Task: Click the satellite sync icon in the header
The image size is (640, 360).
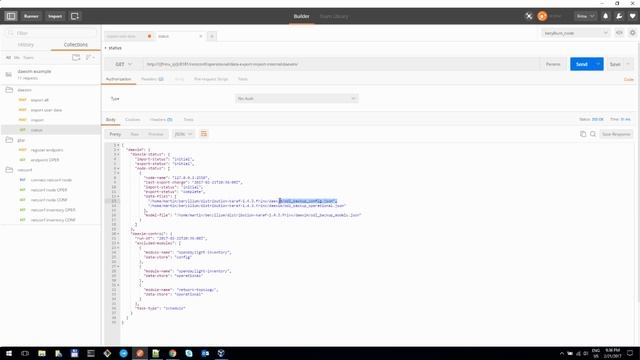Action: click(529, 16)
